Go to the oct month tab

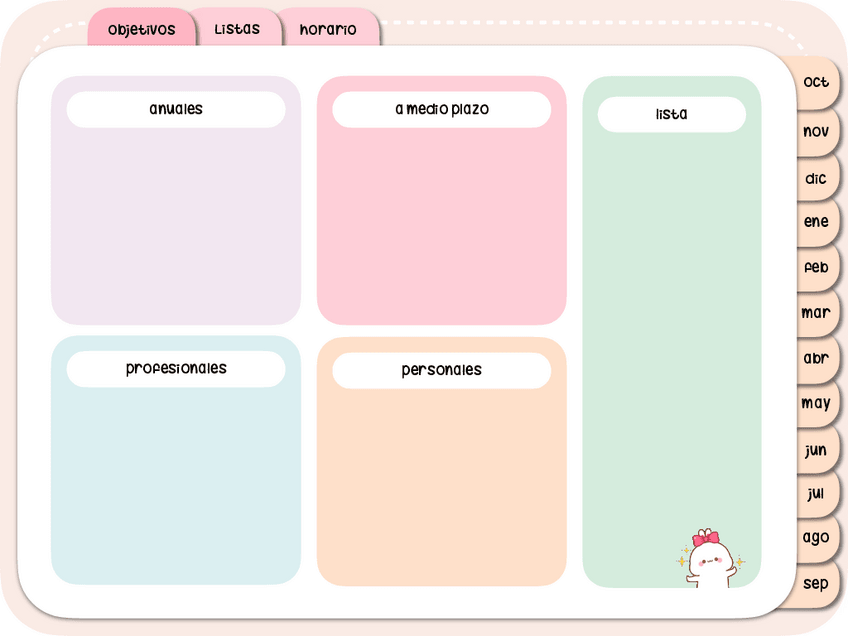(x=816, y=82)
